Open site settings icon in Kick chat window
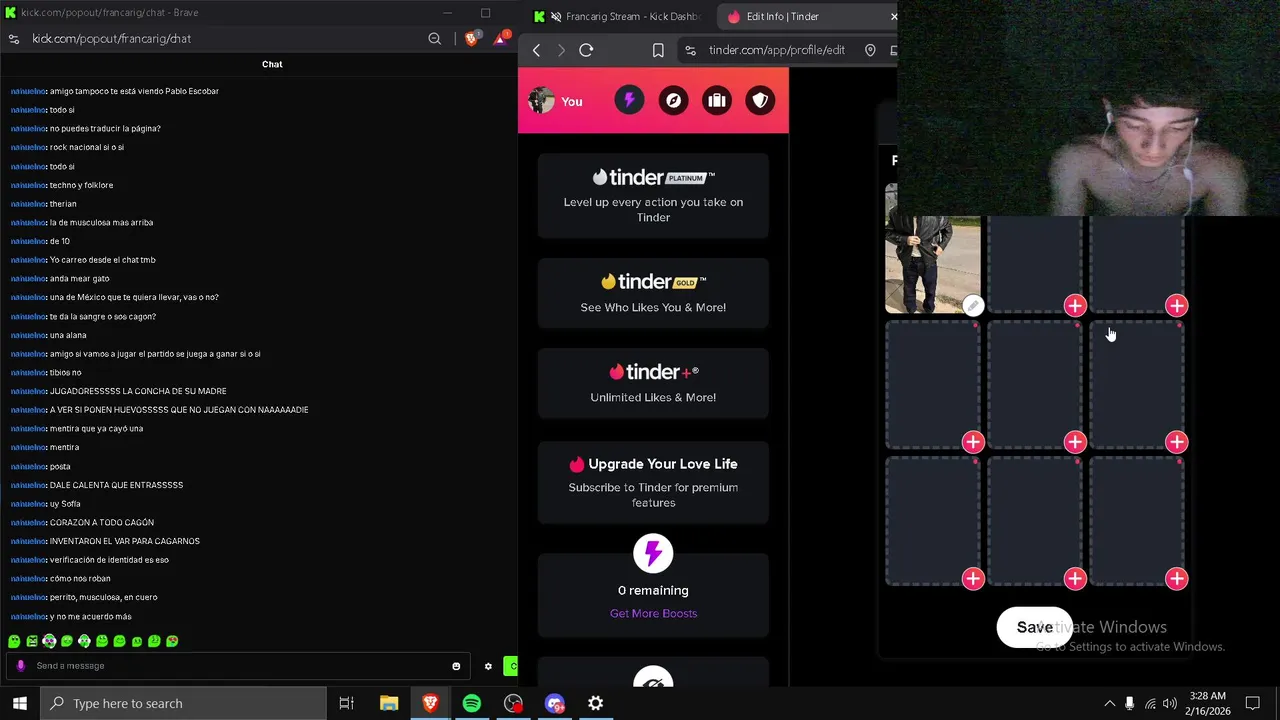 pos(13,38)
